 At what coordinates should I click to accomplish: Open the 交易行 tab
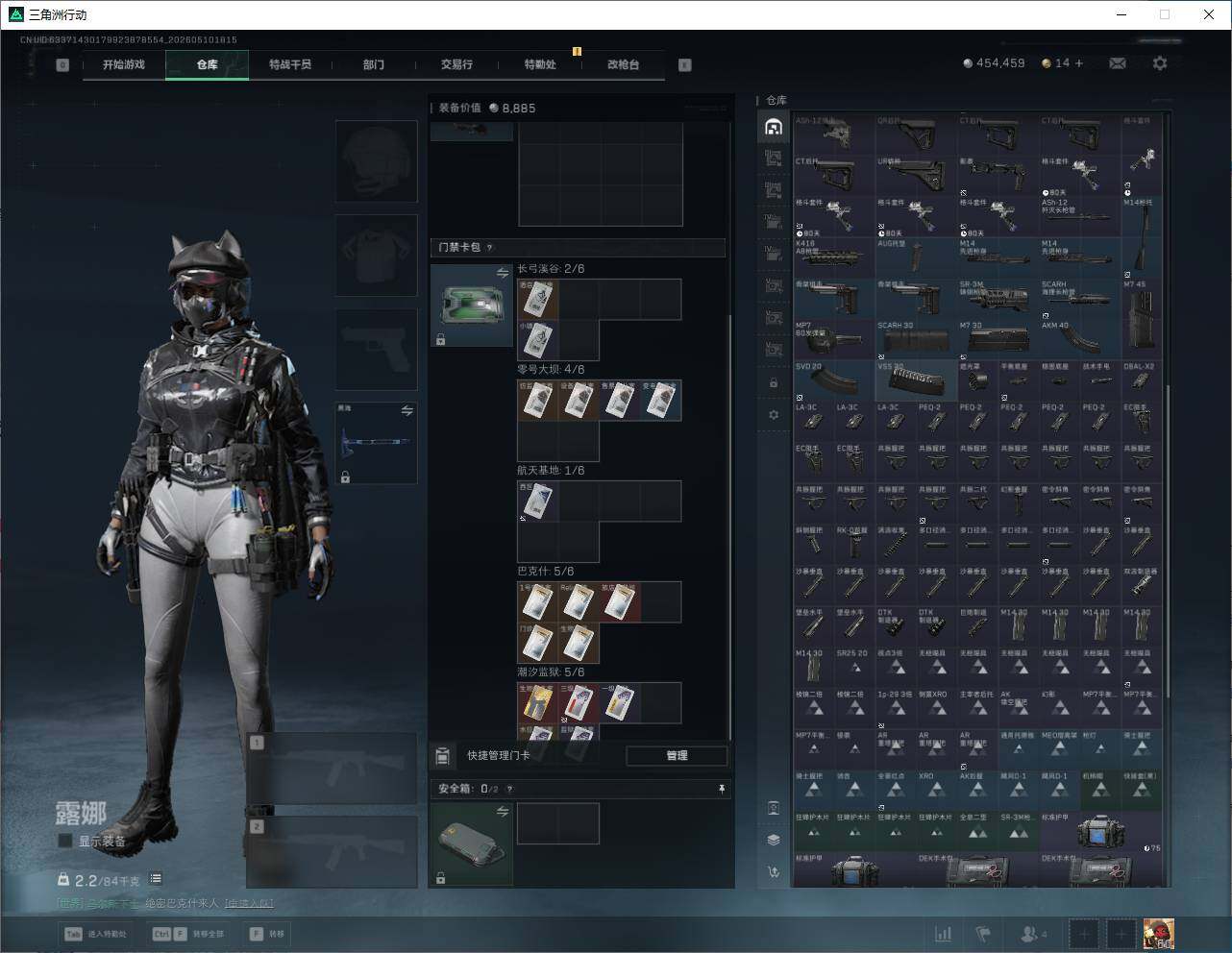click(x=456, y=64)
